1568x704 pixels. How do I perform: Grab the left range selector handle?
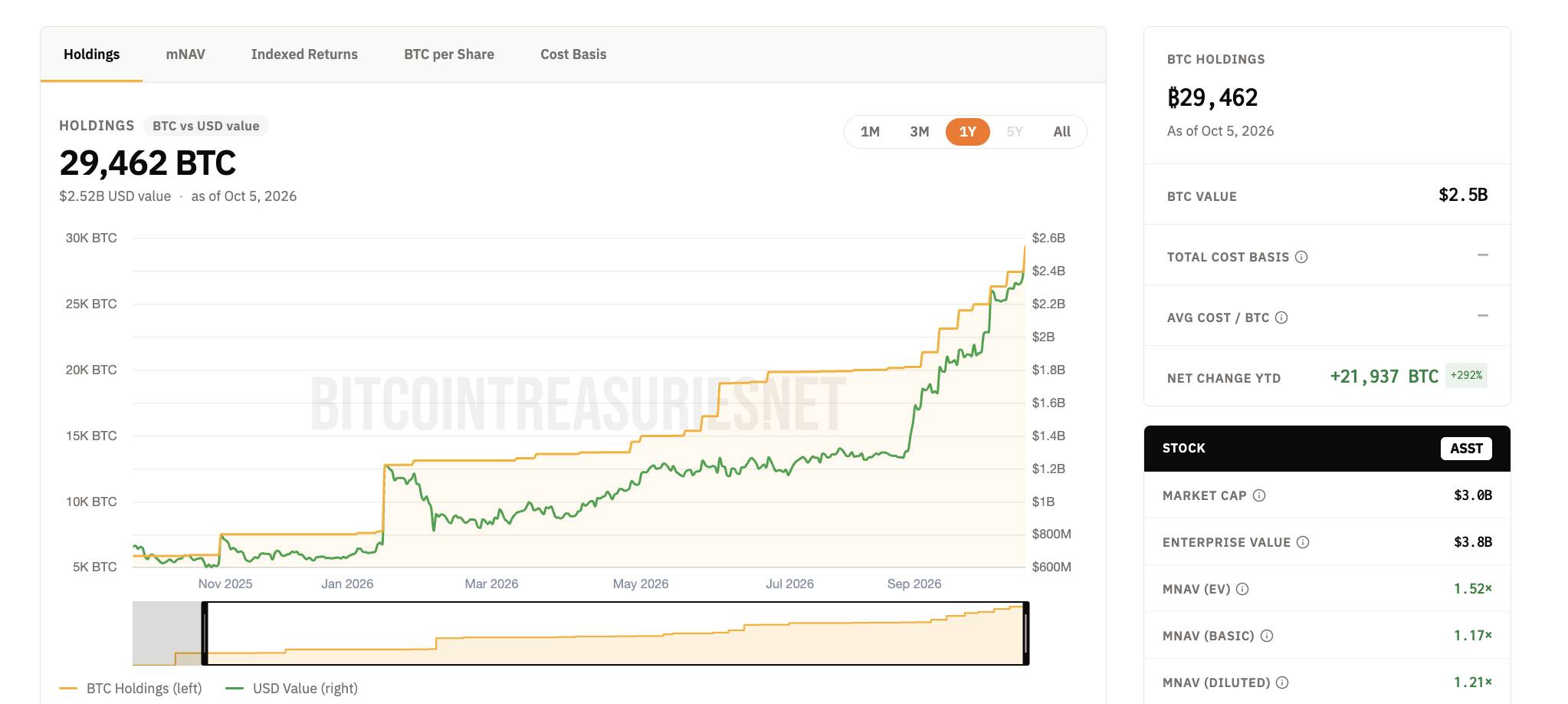click(205, 633)
